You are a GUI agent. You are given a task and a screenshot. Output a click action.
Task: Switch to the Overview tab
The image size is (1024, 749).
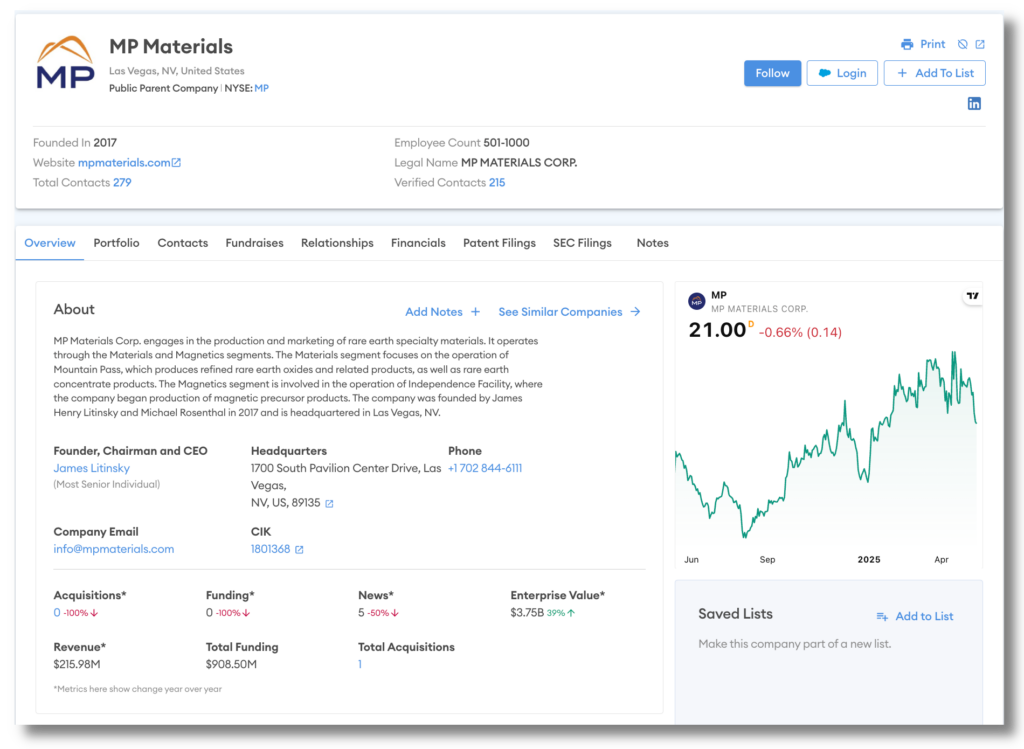point(50,243)
